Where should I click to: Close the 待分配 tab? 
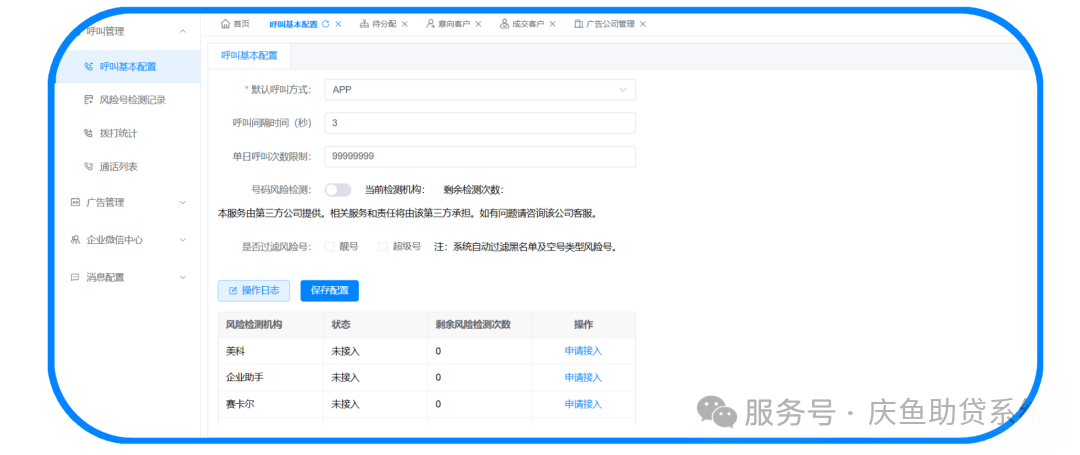pos(404,23)
